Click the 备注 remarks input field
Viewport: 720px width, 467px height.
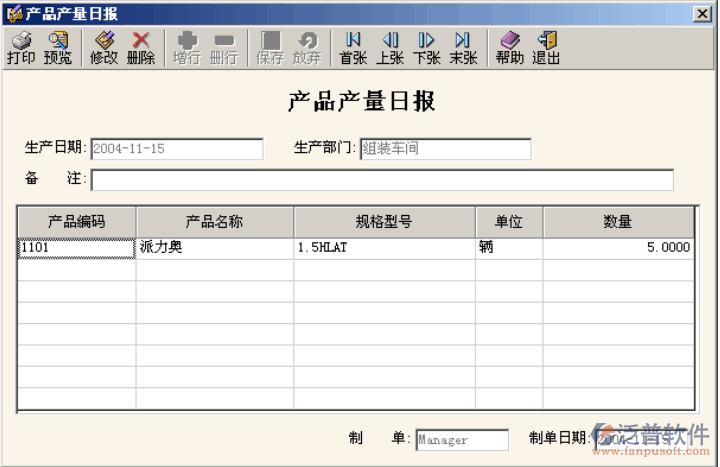coord(381,180)
